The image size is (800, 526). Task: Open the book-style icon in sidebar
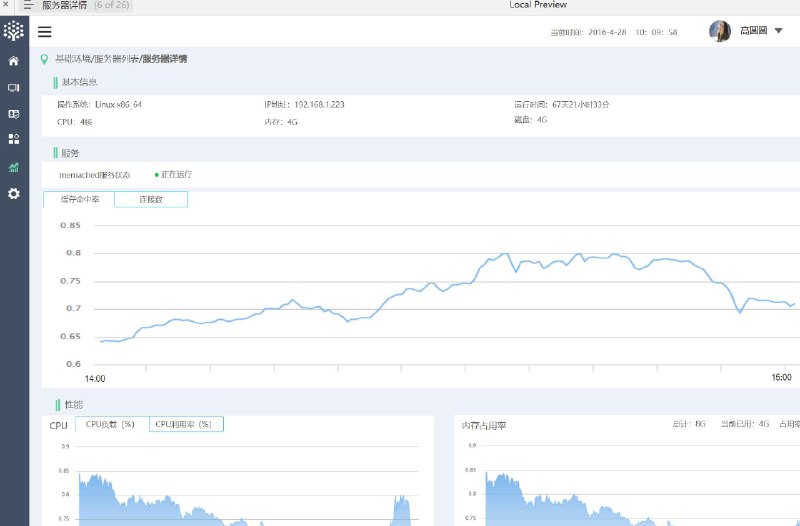click(14, 114)
